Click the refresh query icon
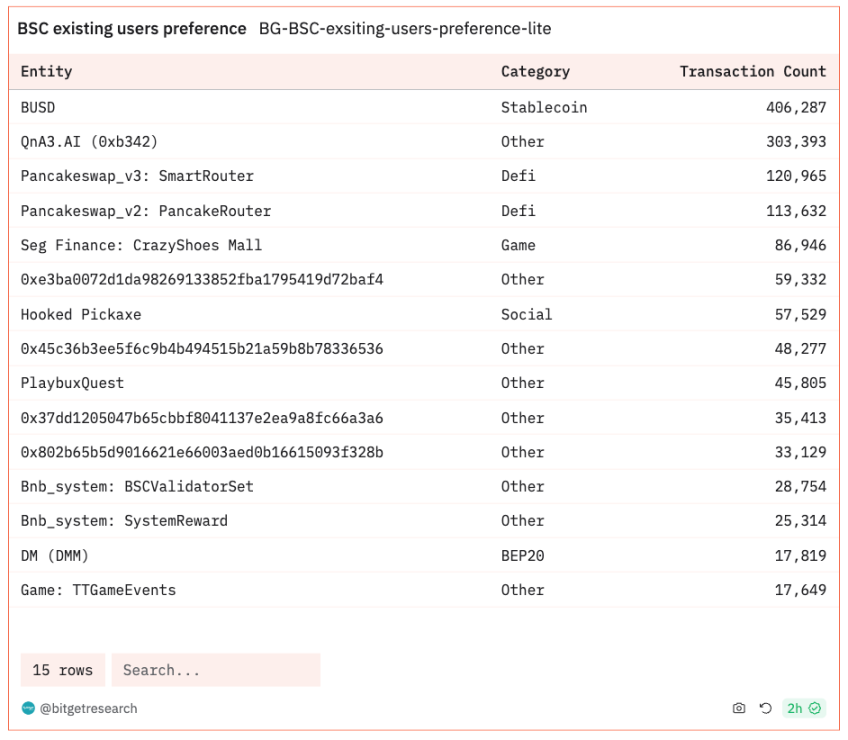This screenshot has height=740, width=848. point(765,708)
